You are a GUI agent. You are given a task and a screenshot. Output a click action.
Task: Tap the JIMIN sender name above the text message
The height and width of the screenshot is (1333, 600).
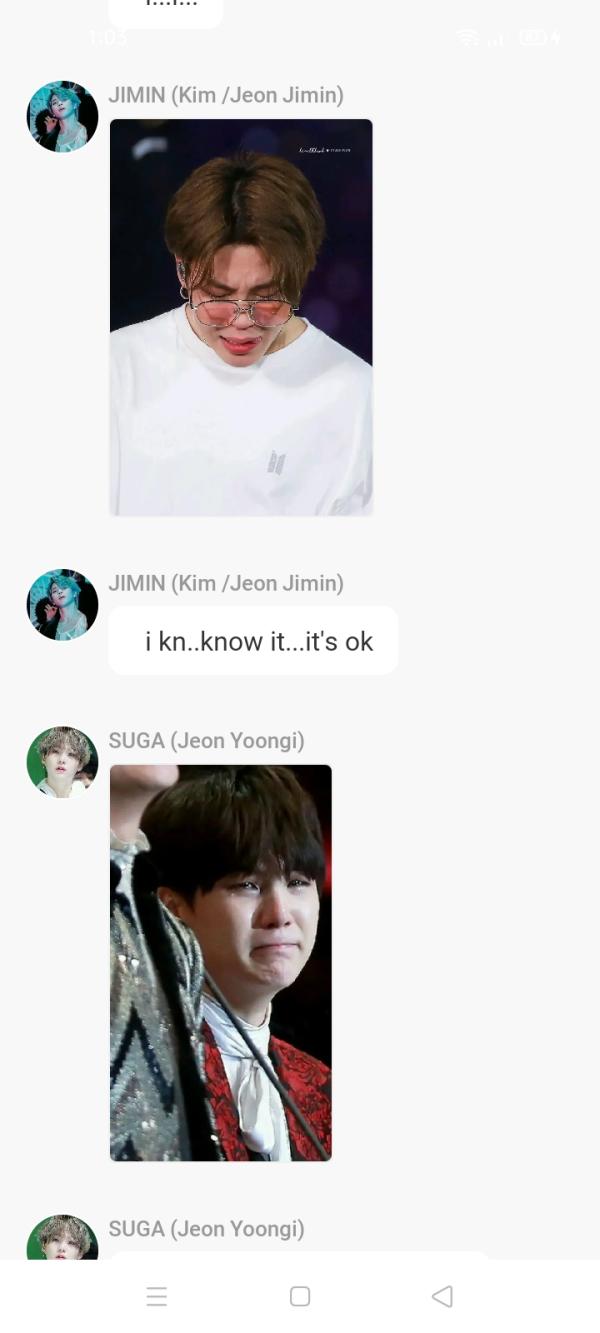226,583
